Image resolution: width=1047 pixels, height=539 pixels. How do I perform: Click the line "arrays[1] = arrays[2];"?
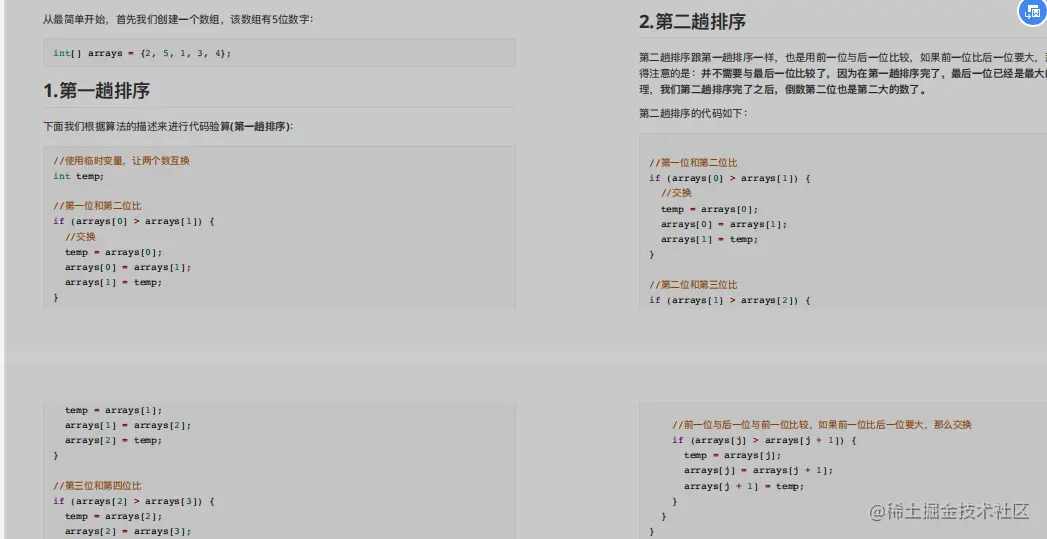(x=128, y=425)
